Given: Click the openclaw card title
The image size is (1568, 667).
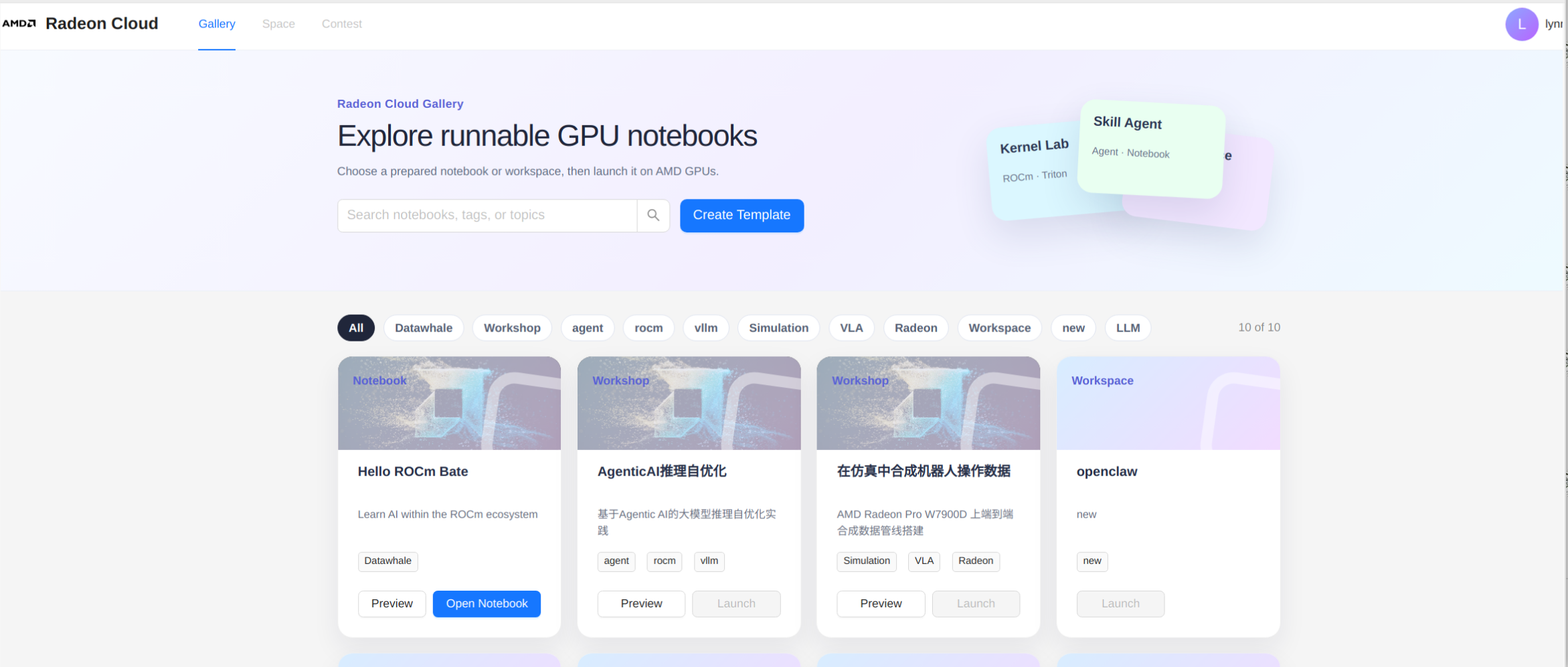Looking at the screenshot, I should pyautogui.click(x=1107, y=471).
